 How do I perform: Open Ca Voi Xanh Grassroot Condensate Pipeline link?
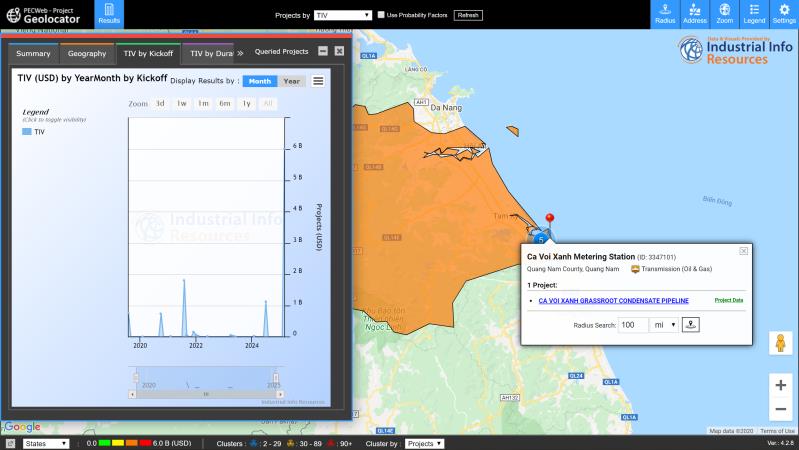[613, 300]
